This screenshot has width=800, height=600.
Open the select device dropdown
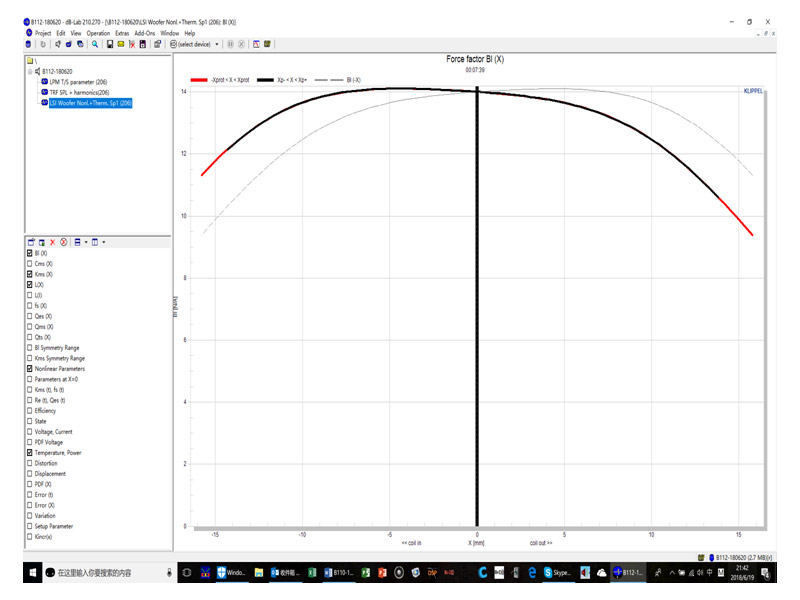coord(217,44)
